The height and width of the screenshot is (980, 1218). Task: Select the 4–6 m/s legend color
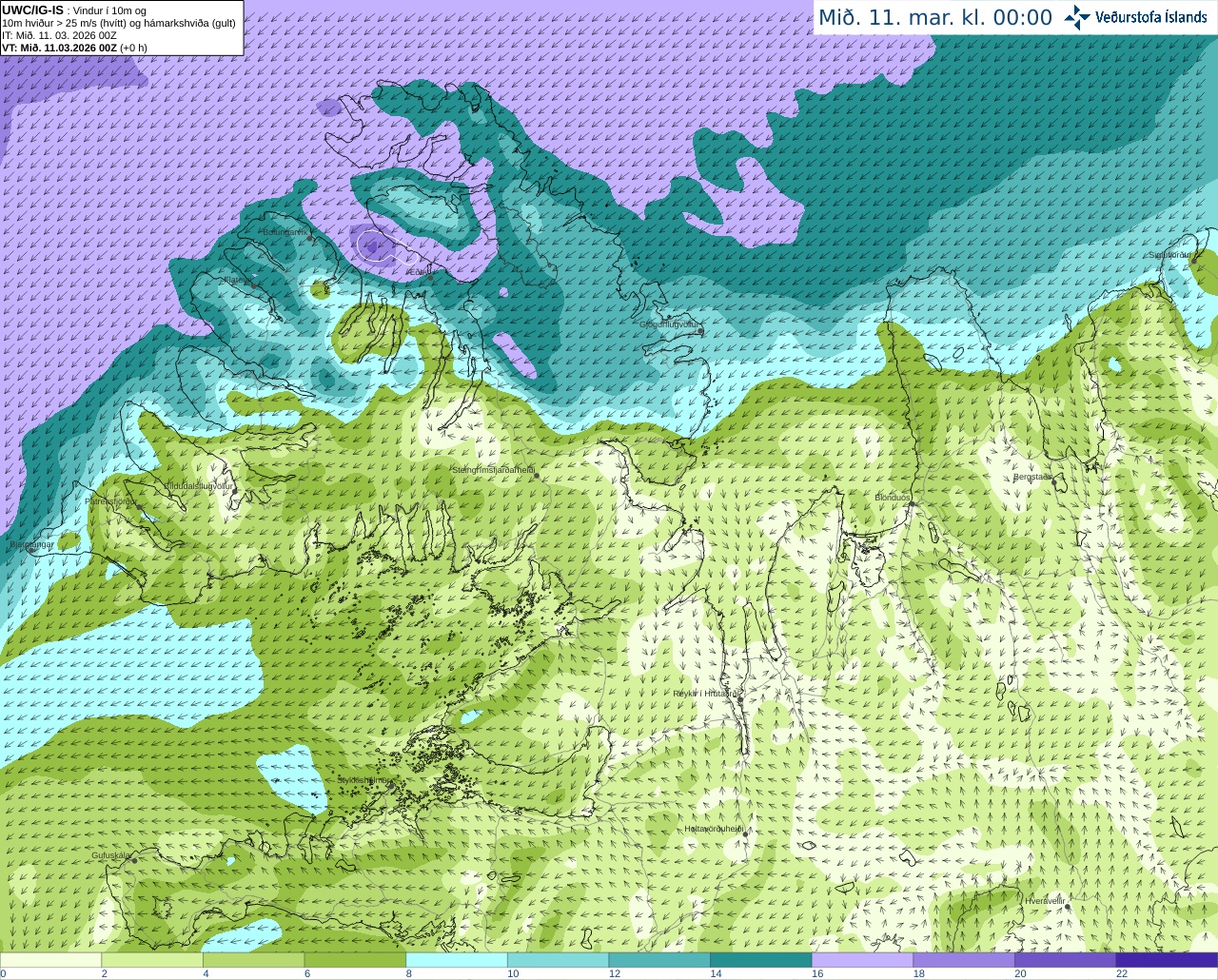[253, 960]
